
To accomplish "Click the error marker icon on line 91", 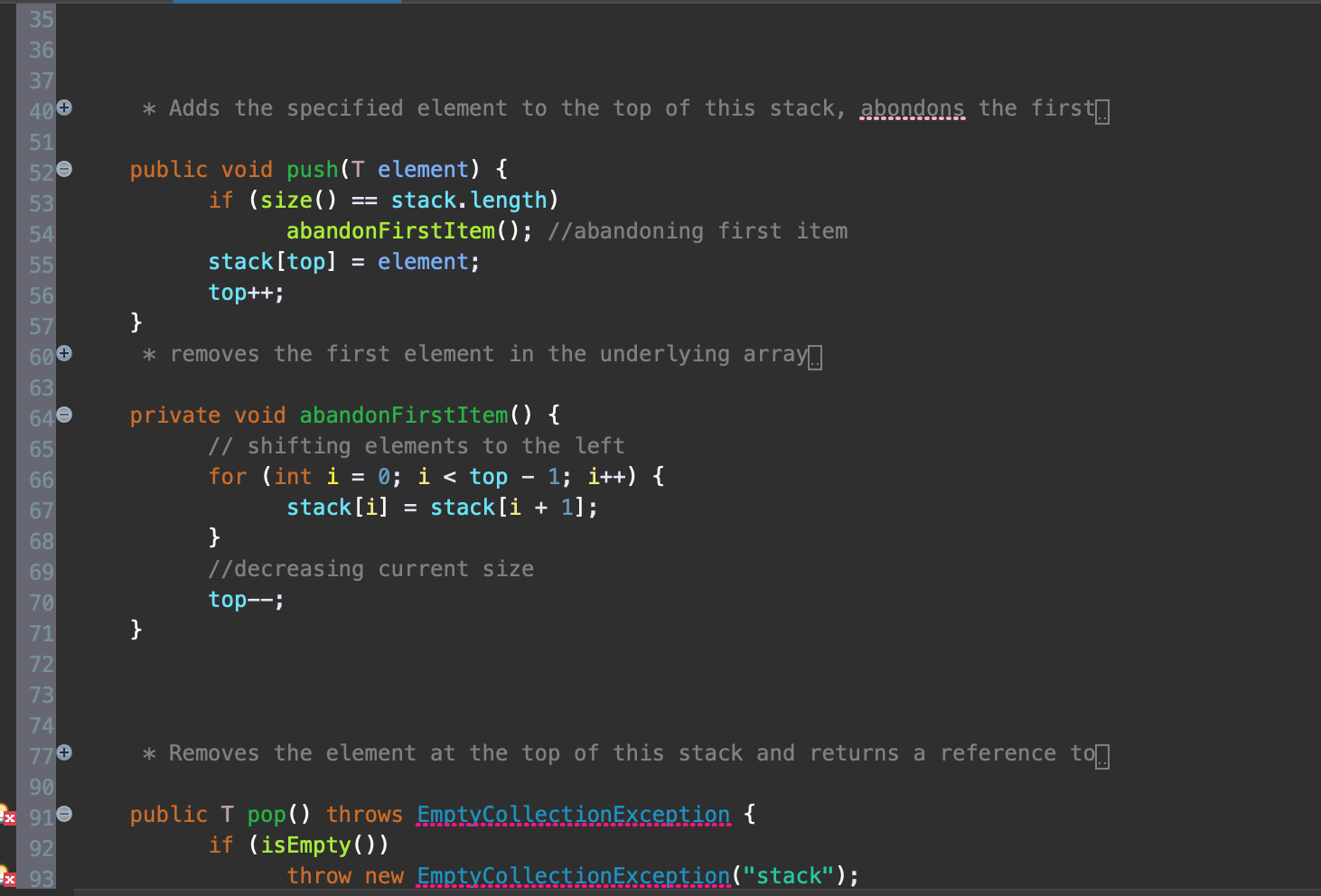I will (x=9, y=817).
